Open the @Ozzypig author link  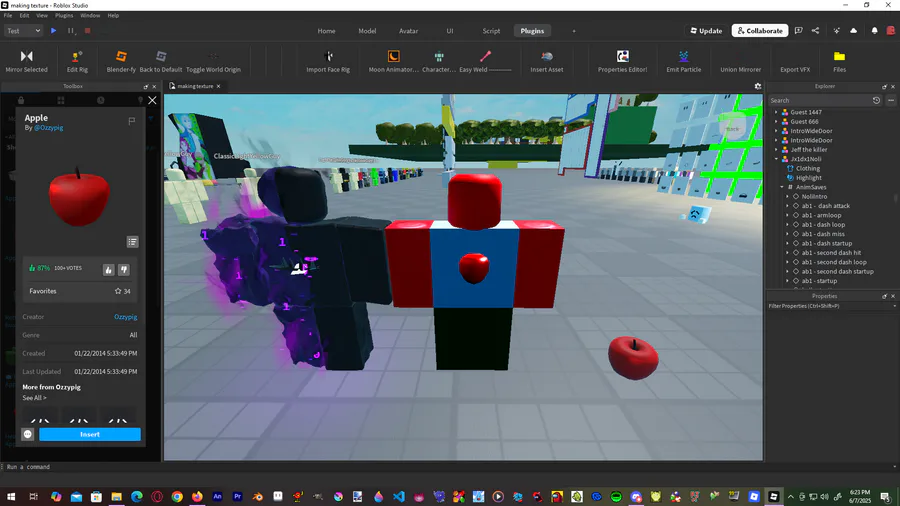pyautogui.click(x=49, y=128)
